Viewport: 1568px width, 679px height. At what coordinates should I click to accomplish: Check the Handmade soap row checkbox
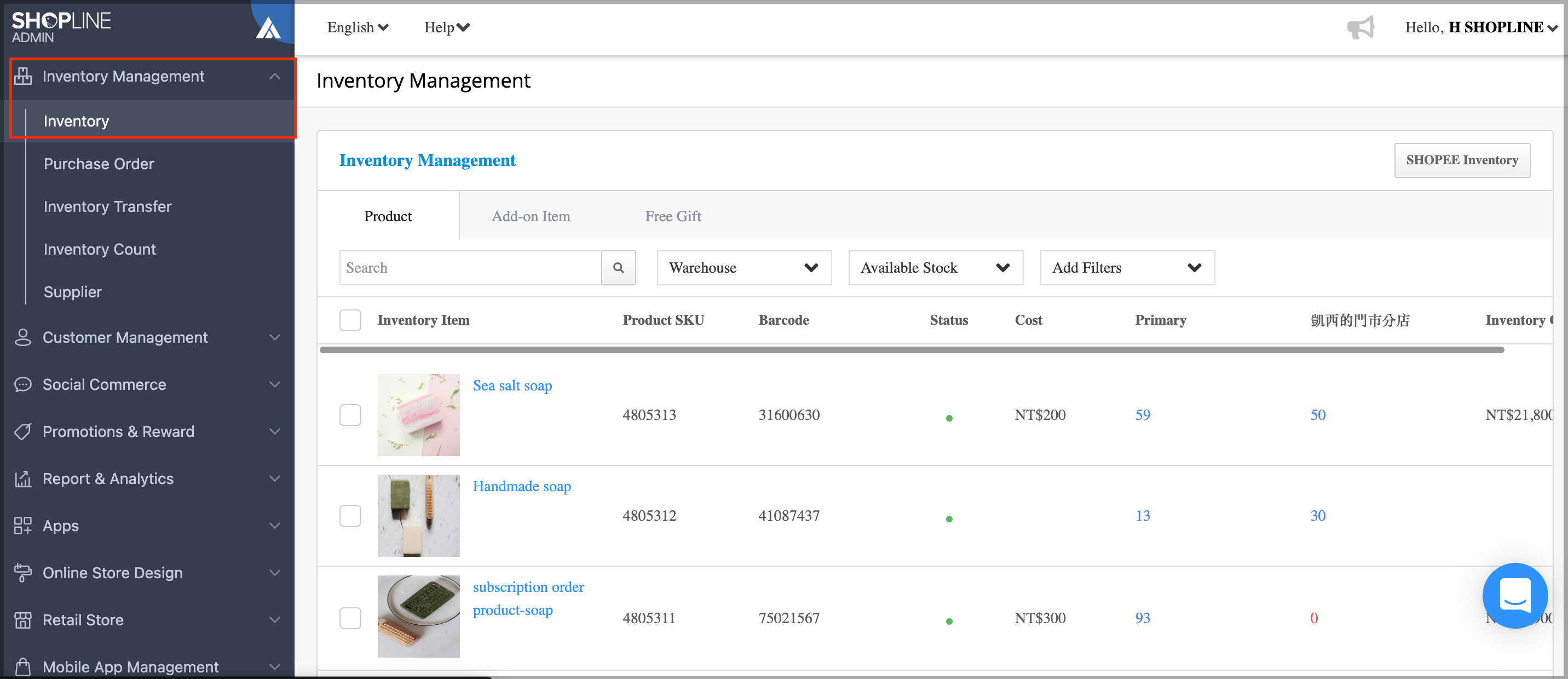coord(350,516)
